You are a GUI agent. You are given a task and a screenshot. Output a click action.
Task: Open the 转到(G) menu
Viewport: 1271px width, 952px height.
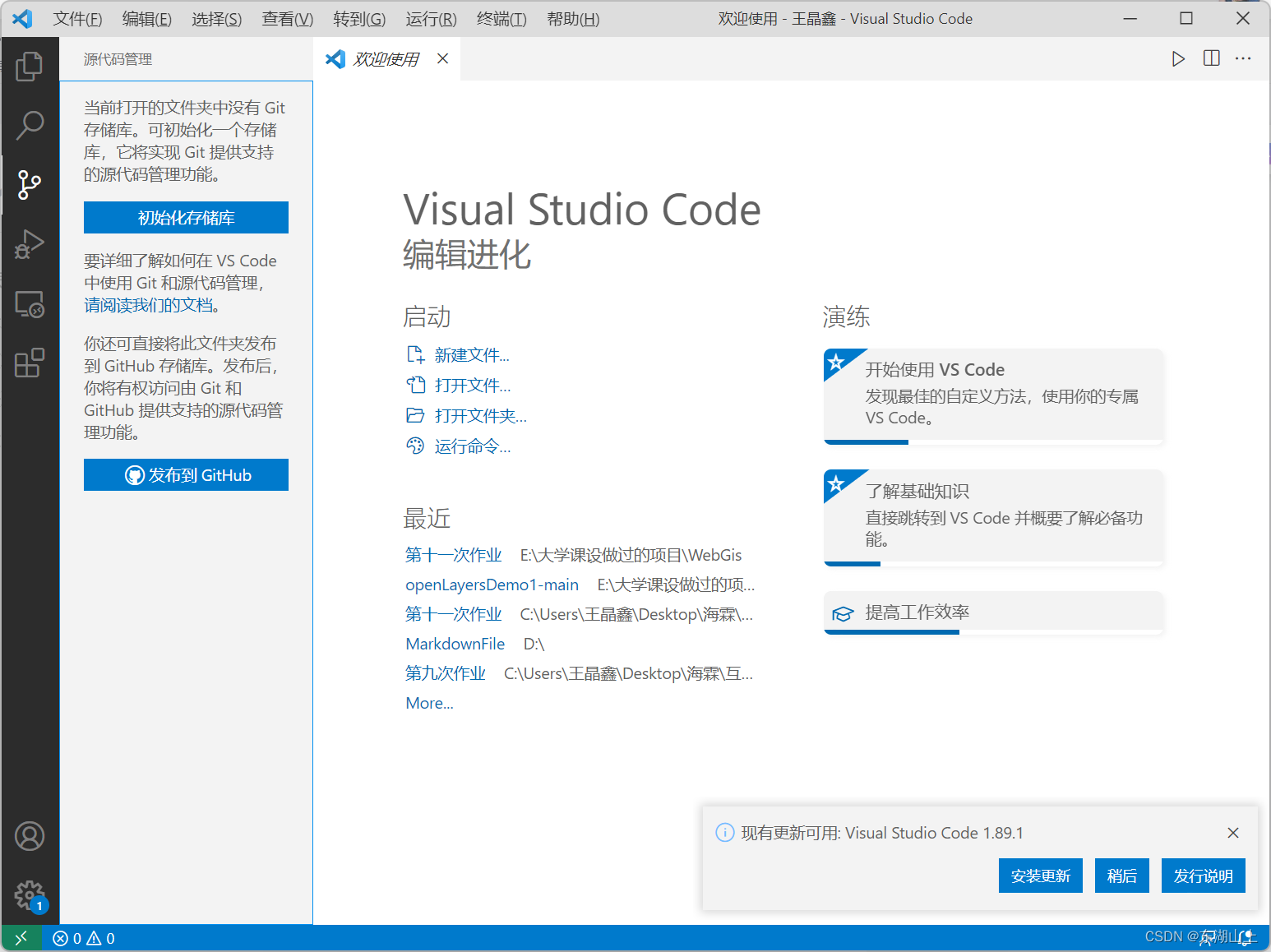359,19
